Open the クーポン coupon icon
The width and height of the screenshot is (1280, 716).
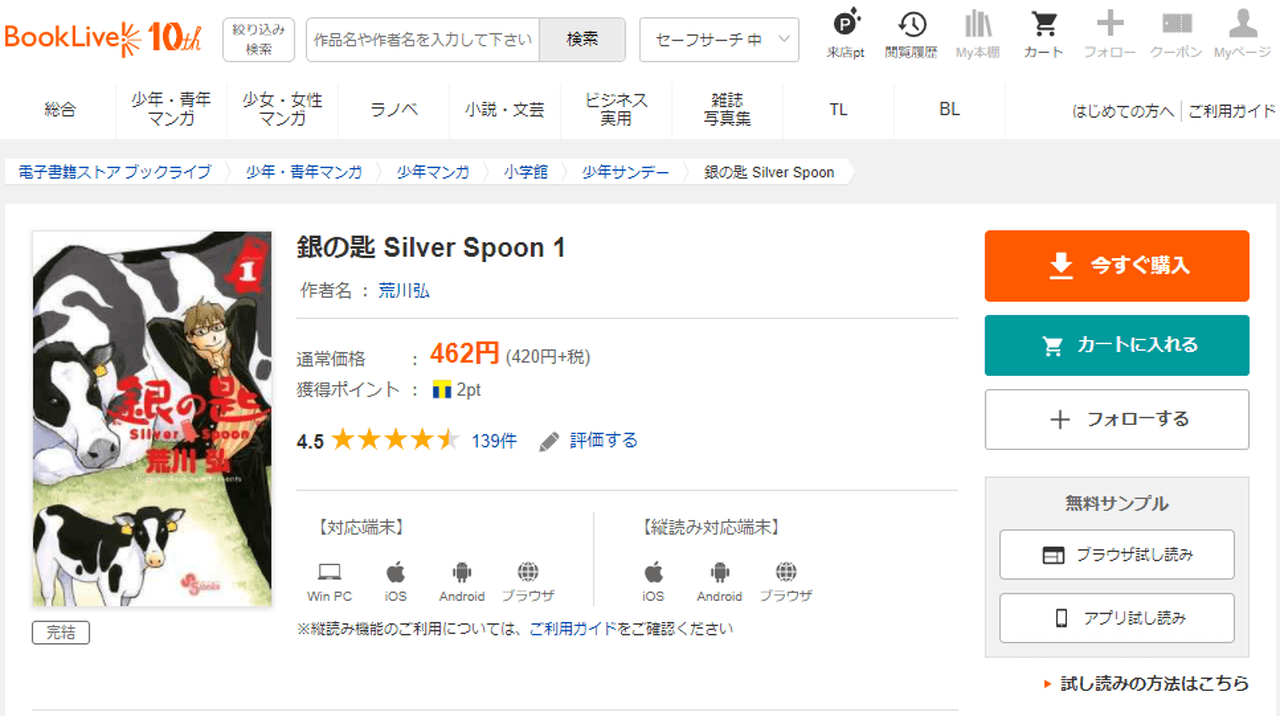coord(1176,24)
